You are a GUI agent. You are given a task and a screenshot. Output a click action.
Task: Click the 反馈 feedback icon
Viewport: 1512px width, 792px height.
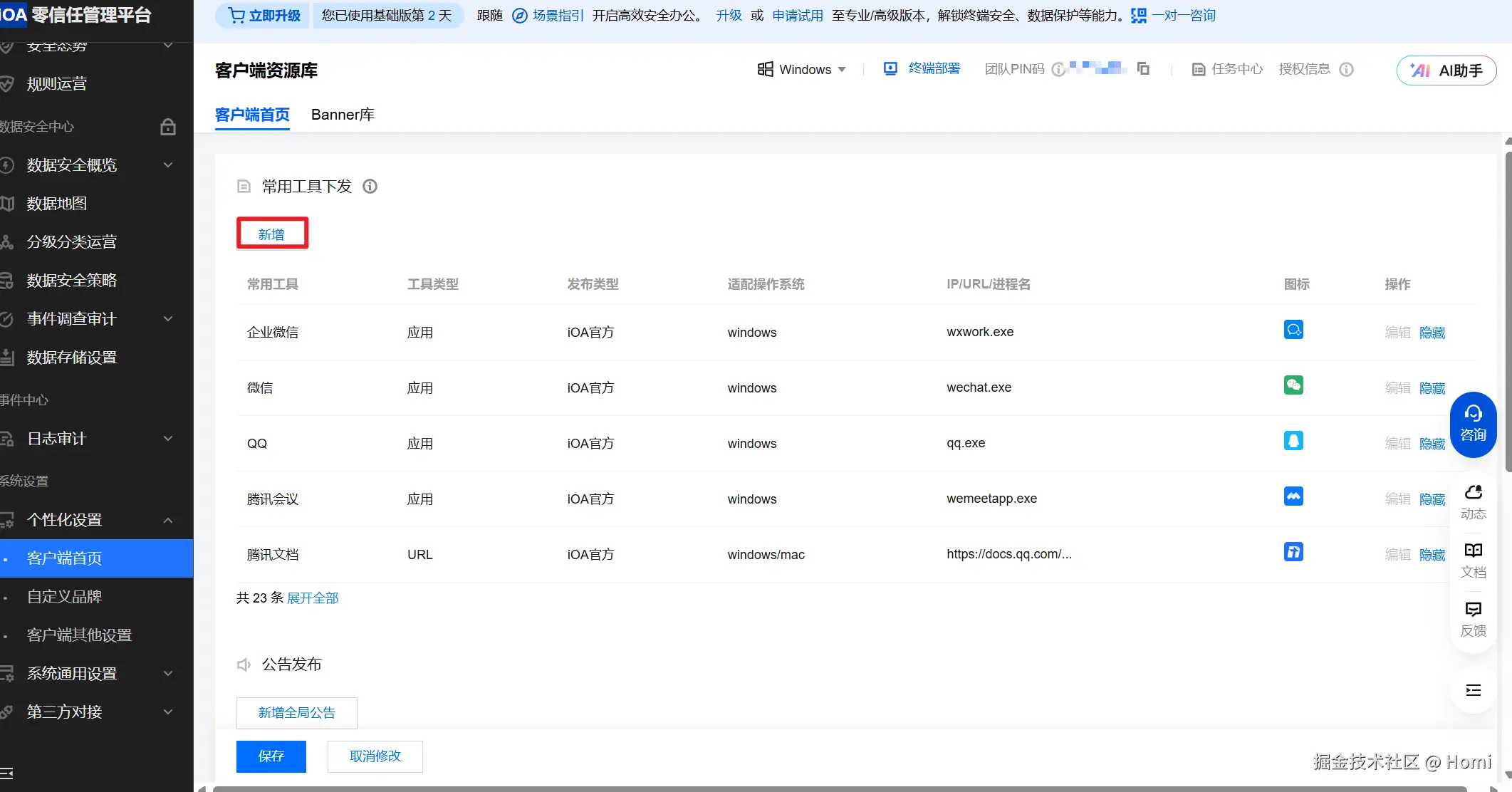1473,619
